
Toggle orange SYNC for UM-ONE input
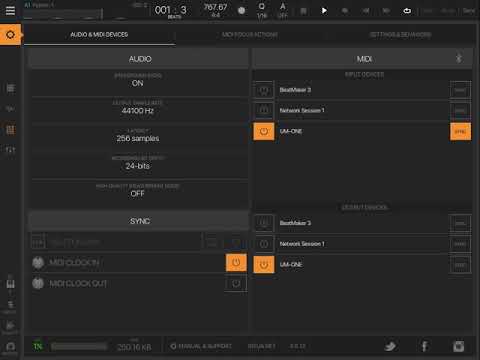(460, 131)
